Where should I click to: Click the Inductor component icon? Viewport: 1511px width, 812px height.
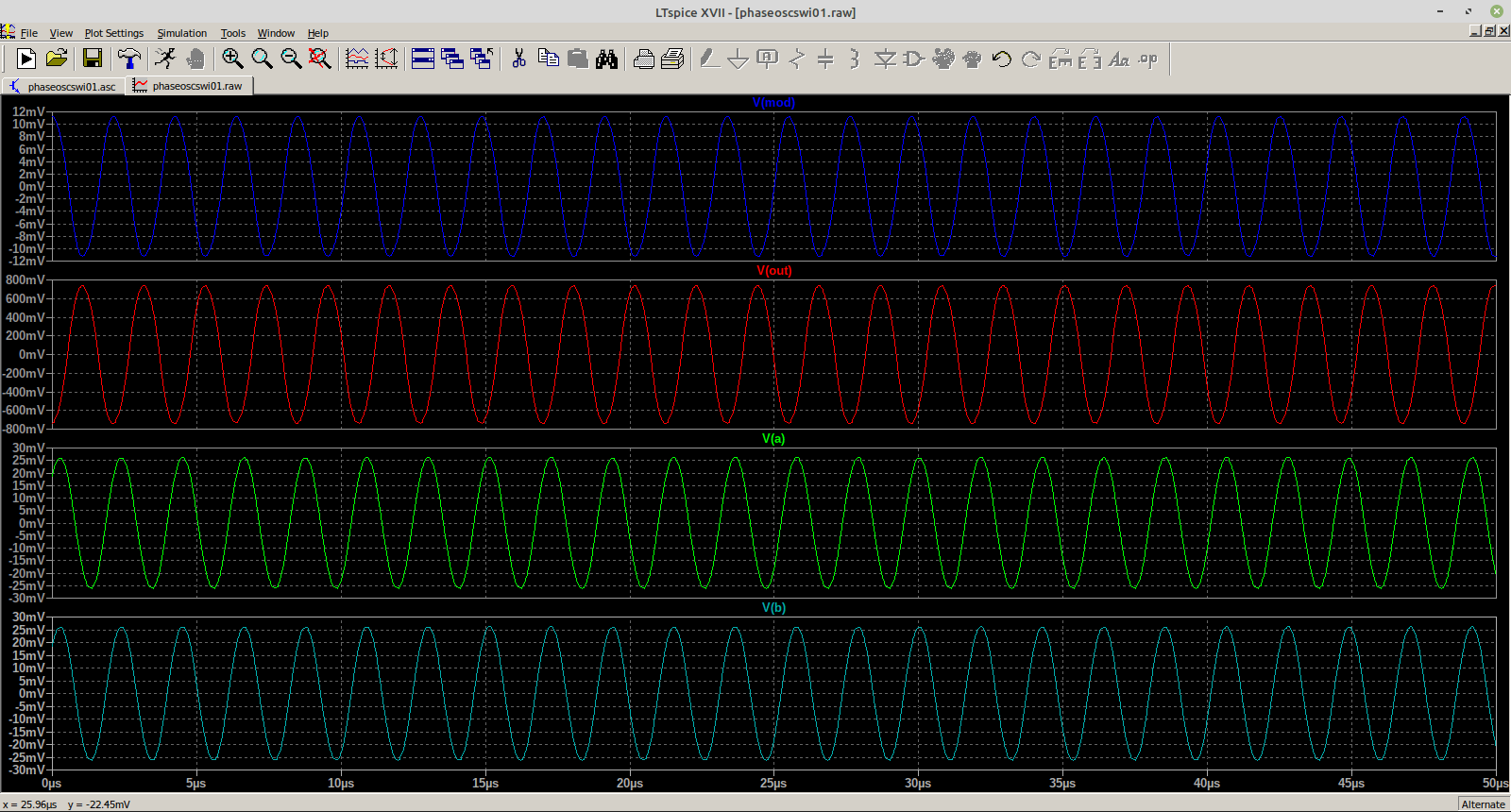[x=854, y=59]
